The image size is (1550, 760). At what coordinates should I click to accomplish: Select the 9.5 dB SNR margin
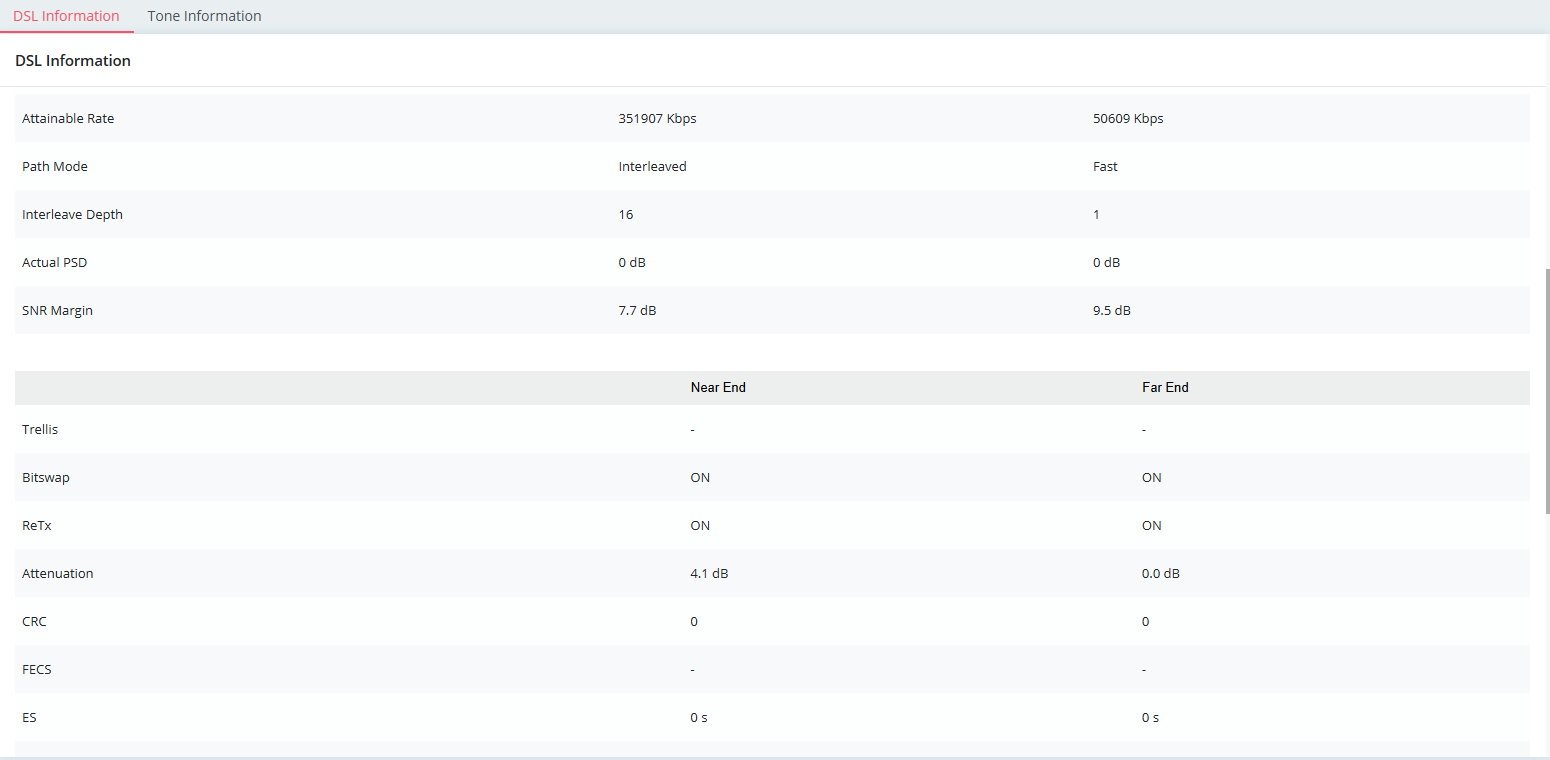coord(1112,310)
